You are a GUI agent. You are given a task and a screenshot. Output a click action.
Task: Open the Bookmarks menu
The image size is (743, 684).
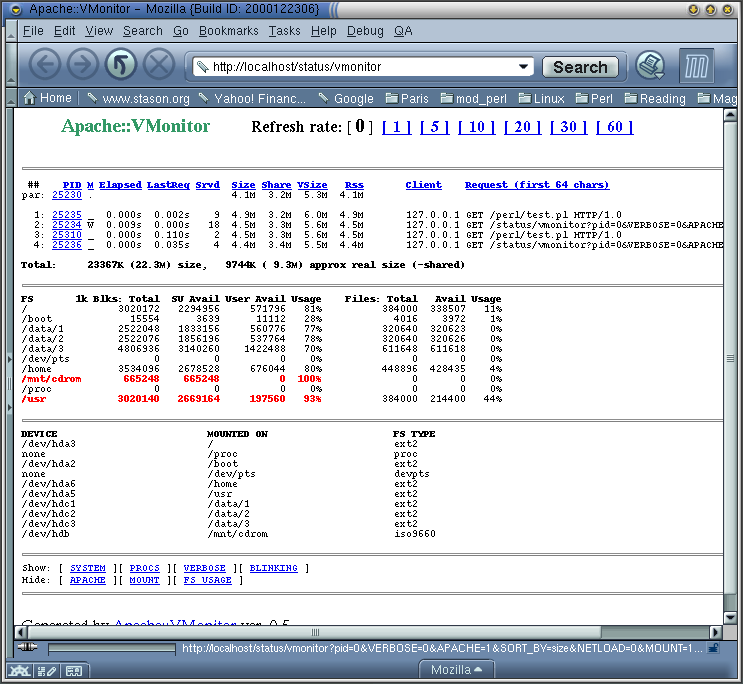pos(228,31)
